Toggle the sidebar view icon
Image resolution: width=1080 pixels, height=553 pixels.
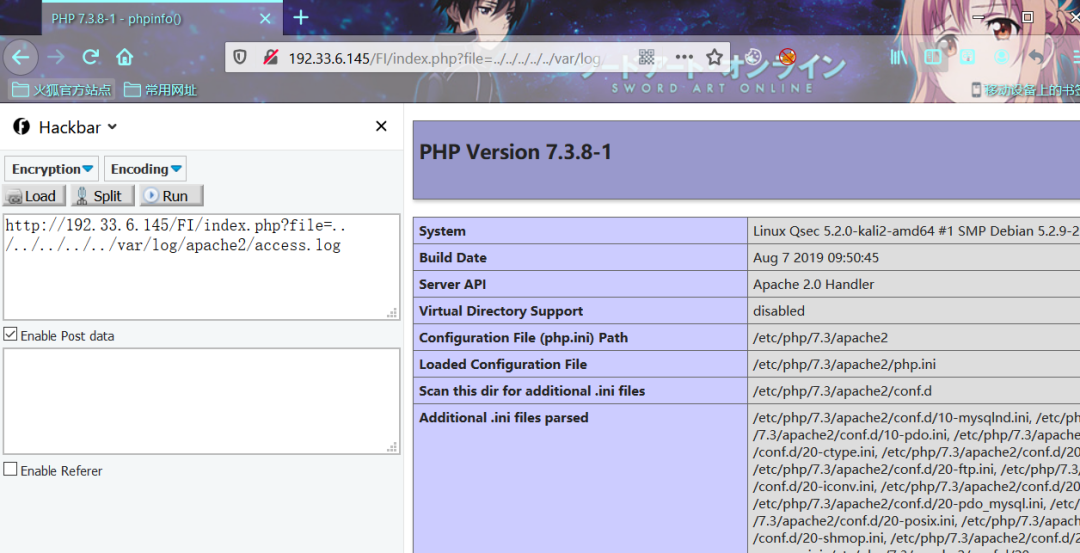pos(933,57)
